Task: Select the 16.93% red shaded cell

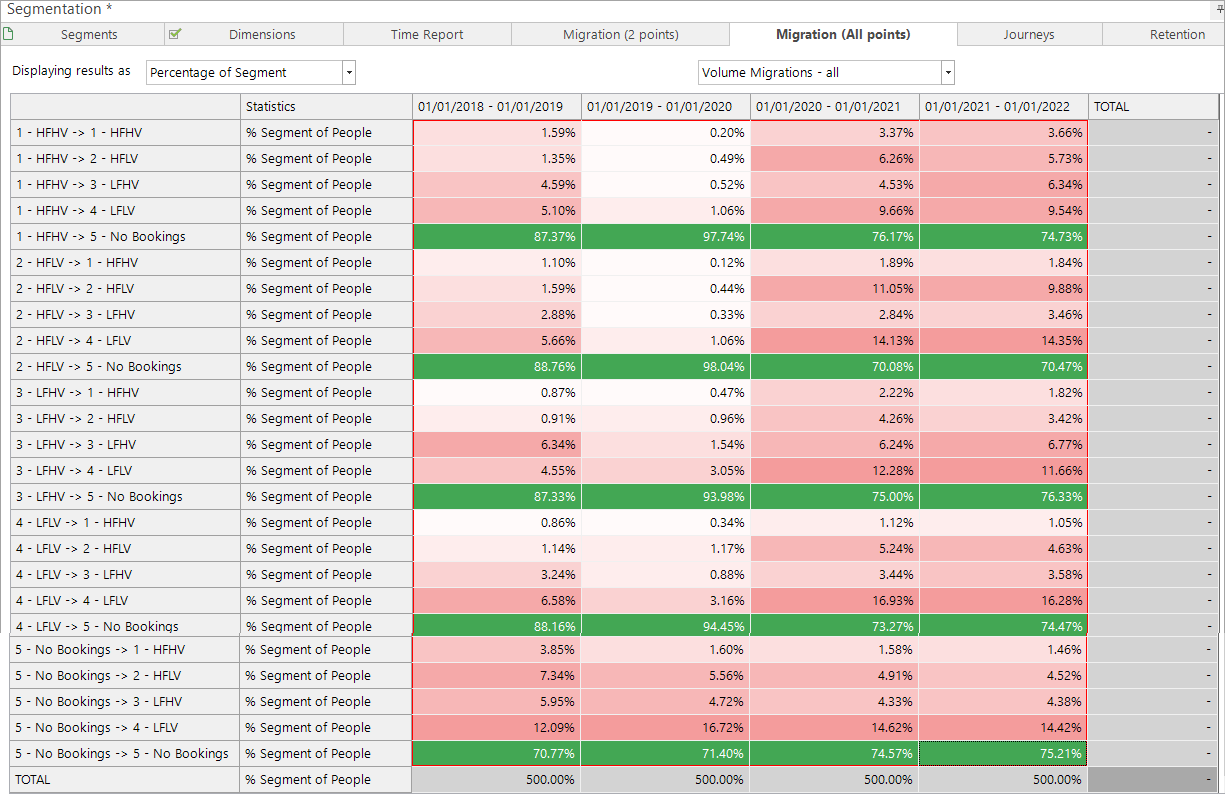Action: pyautogui.click(x=835, y=601)
